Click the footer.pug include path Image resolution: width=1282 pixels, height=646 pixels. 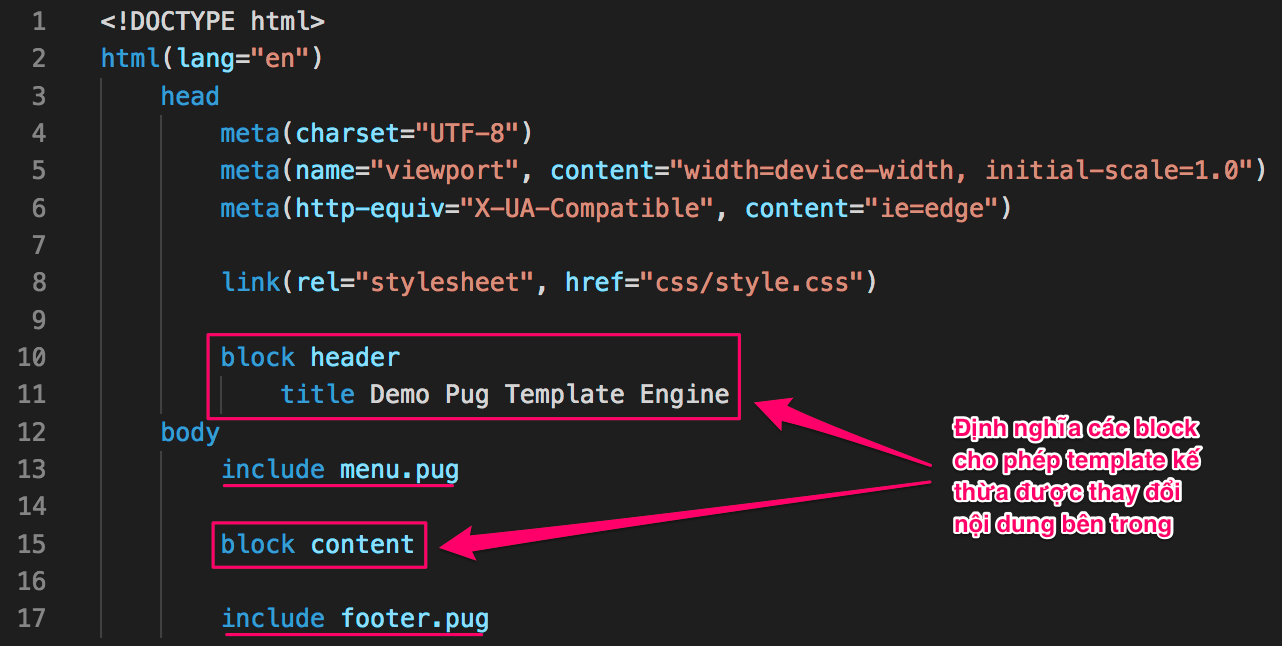(415, 618)
